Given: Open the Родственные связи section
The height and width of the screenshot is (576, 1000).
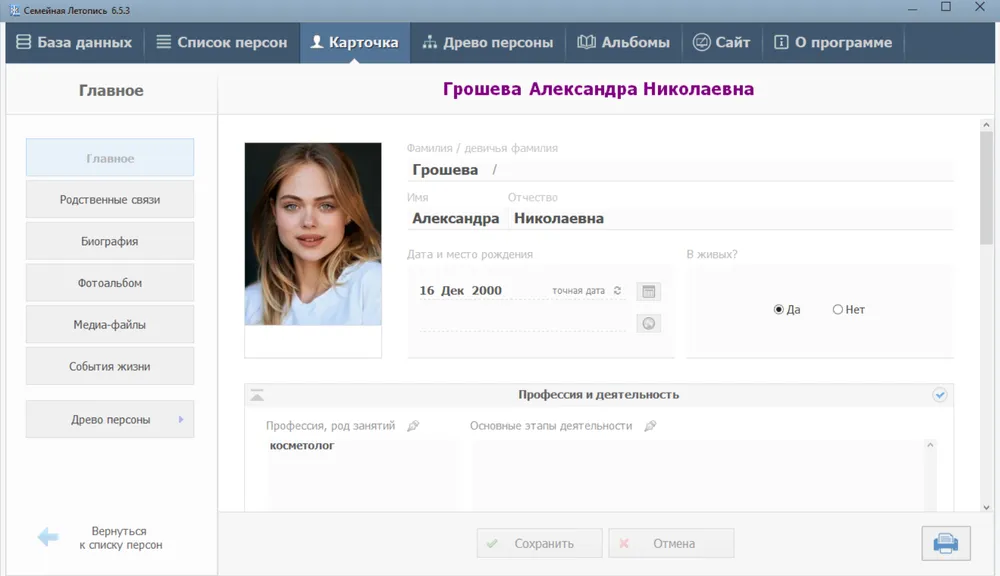Looking at the screenshot, I should pos(110,200).
